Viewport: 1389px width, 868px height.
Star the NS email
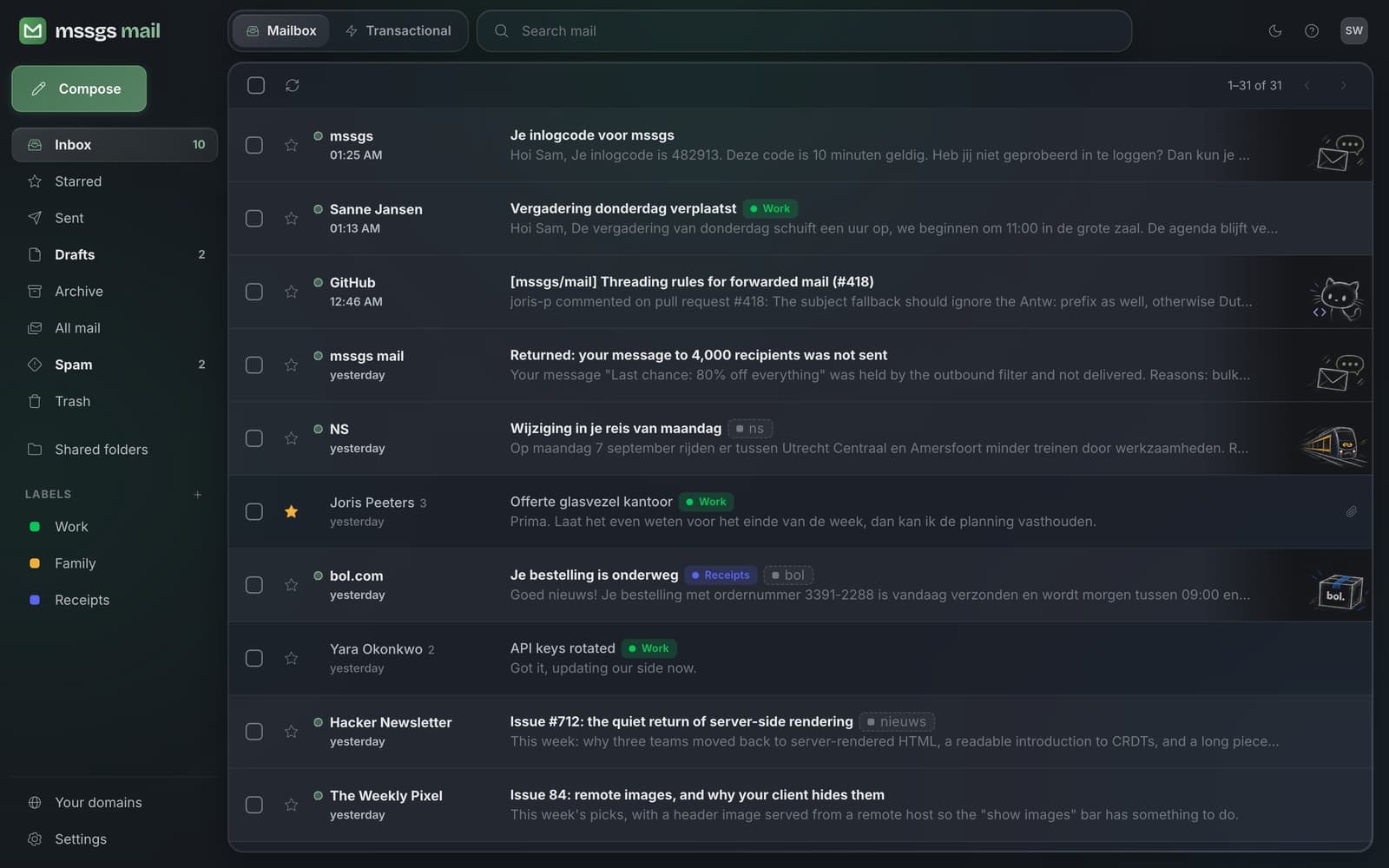pyautogui.click(x=292, y=438)
